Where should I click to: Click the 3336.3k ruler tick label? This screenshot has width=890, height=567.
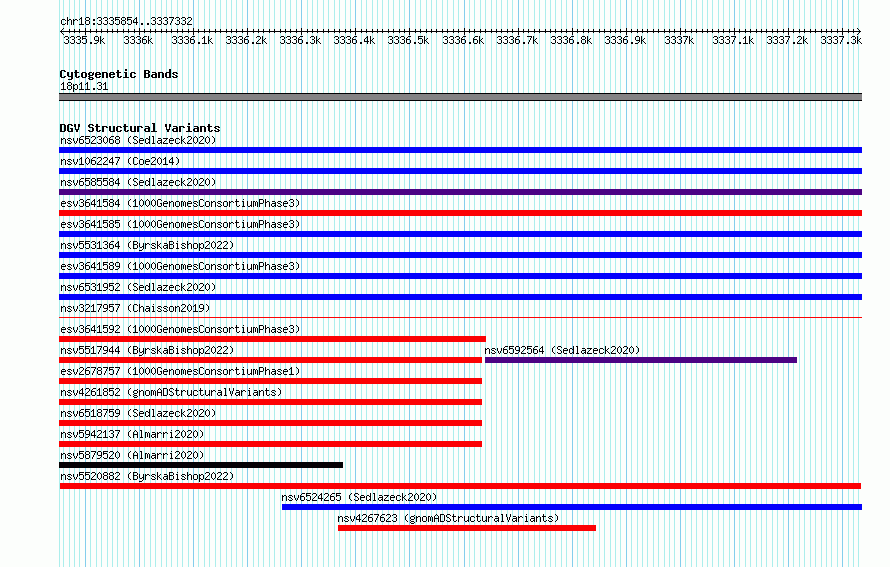pos(300,40)
